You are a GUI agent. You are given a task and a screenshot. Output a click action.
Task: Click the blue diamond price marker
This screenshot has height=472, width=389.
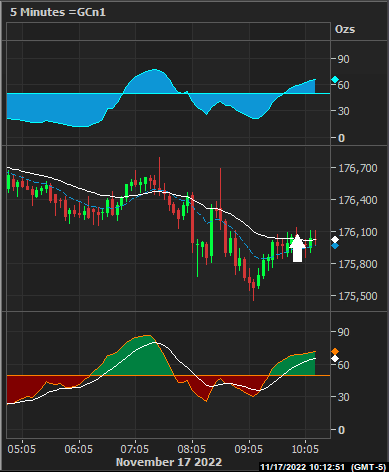335,246
